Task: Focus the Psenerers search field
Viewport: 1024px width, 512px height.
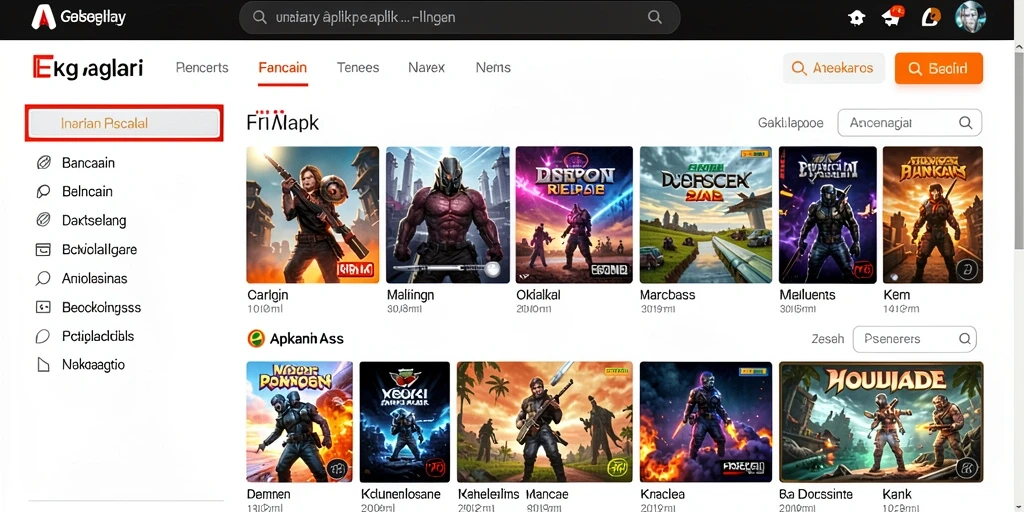Action: click(x=914, y=339)
